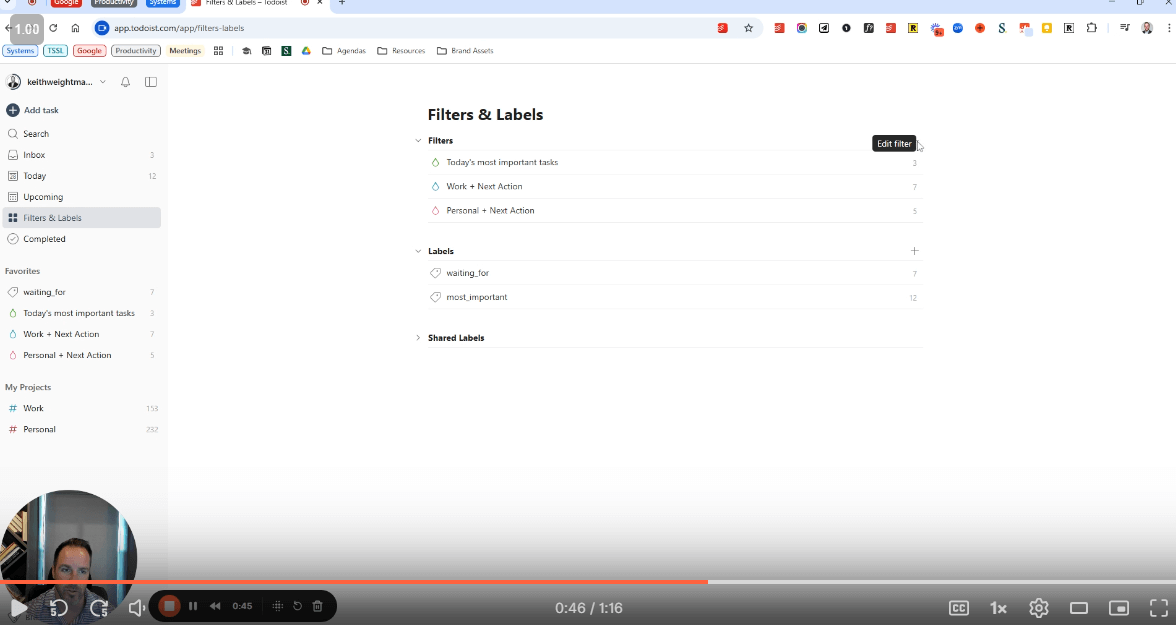This screenshot has width=1176, height=625.
Task: Open the Productivity bookmark group
Action: tap(136, 50)
